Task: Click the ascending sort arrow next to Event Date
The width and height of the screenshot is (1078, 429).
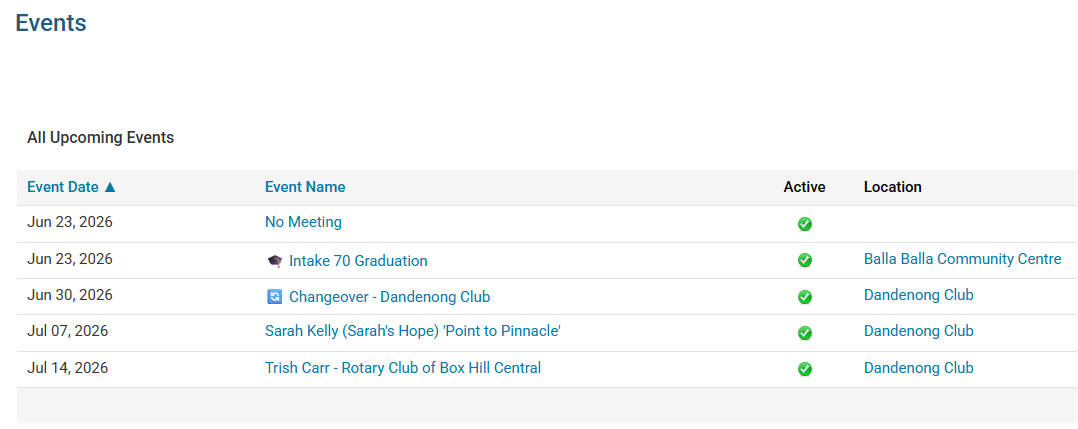Action: [x=110, y=187]
